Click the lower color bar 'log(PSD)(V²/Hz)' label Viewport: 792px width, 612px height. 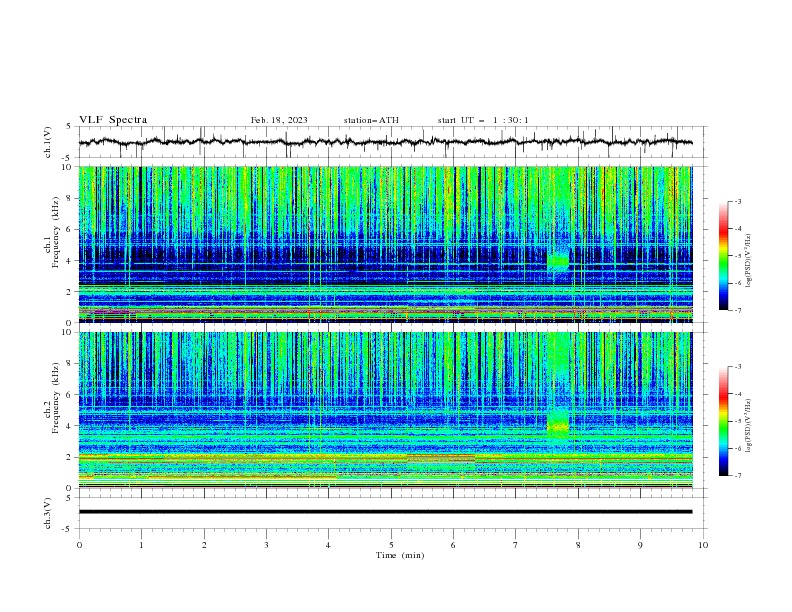[749, 425]
